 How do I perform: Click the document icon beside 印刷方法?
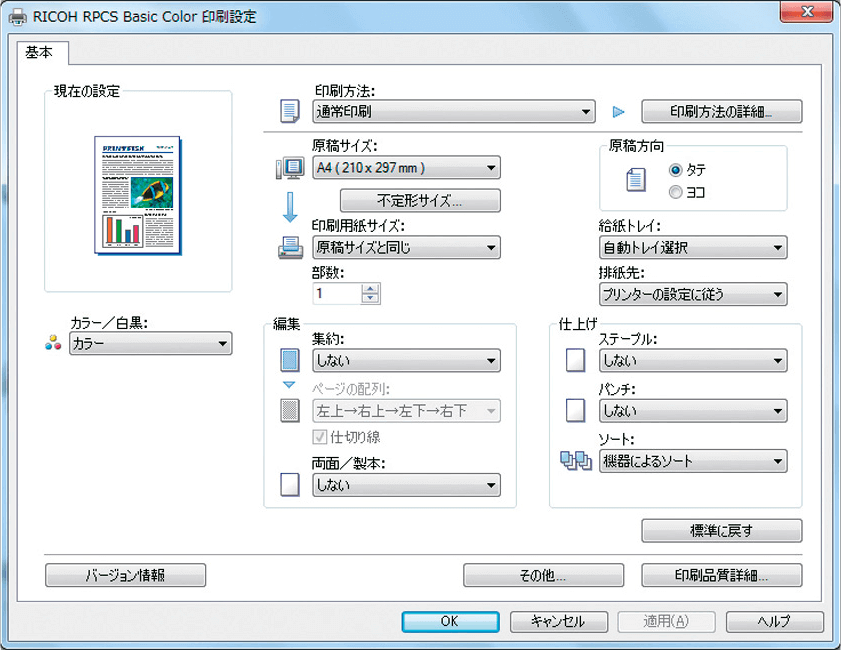click(290, 112)
